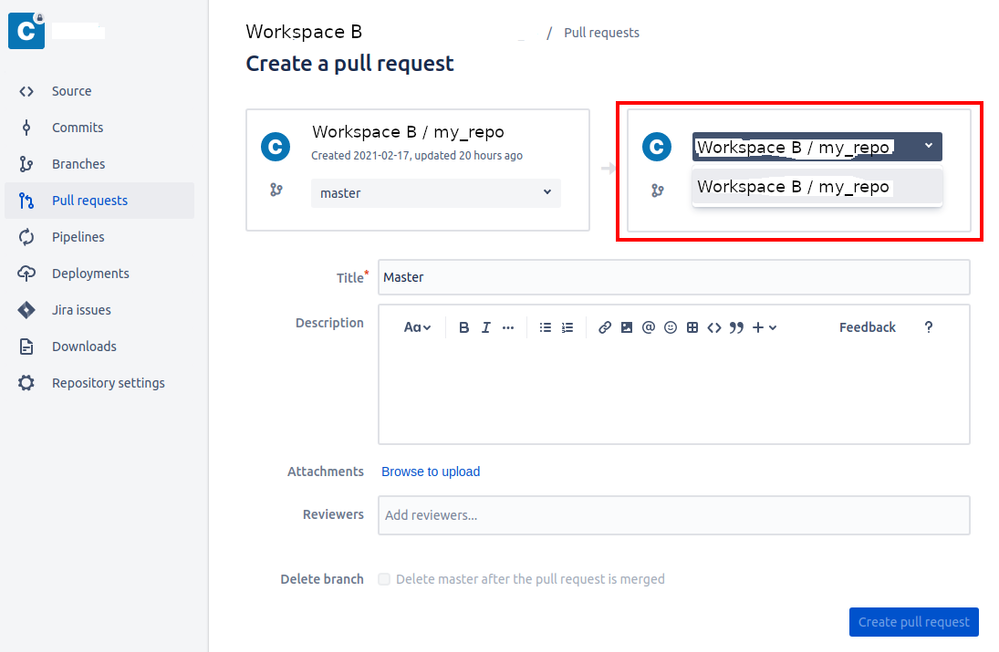999x652 pixels.
Task: Insert a link in description
Action: pos(605,328)
